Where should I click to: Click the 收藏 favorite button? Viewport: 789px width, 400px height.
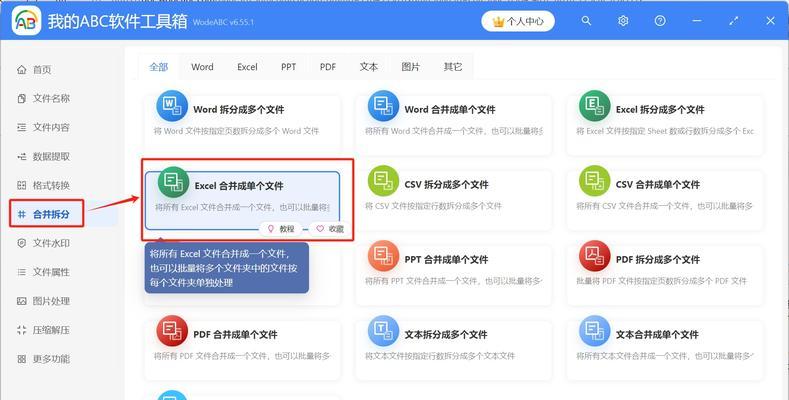(330, 229)
